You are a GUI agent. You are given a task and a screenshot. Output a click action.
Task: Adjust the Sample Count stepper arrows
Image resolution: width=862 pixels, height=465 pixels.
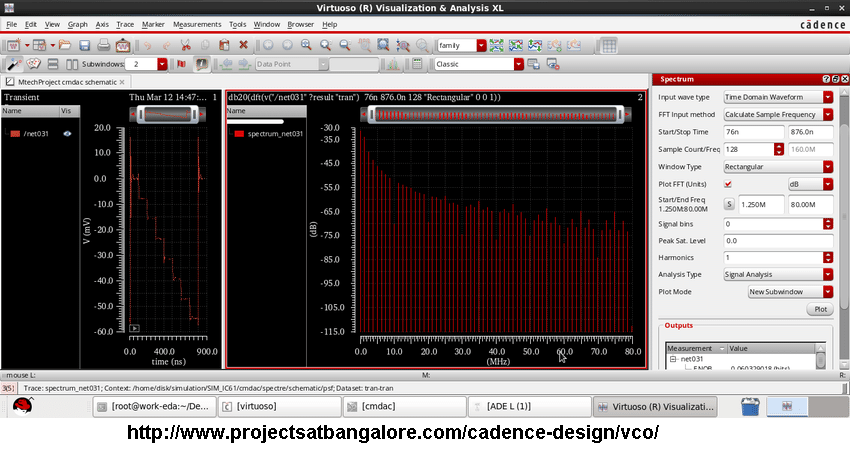coord(778,149)
